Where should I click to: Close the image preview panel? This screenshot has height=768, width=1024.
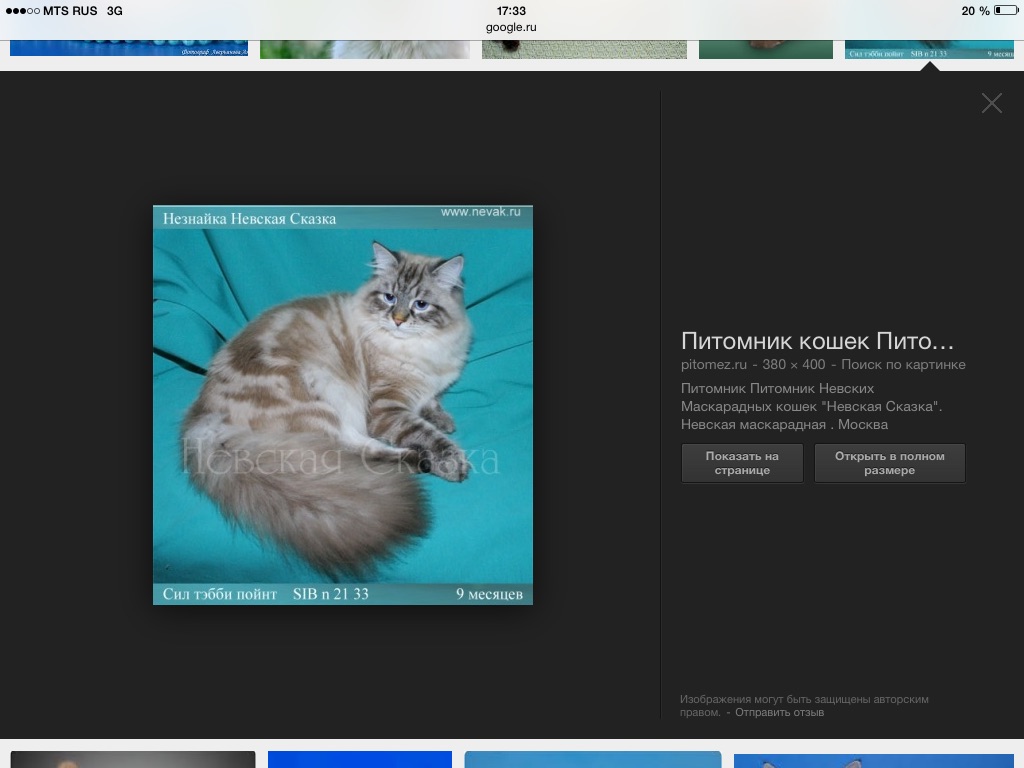click(x=991, y=103)
